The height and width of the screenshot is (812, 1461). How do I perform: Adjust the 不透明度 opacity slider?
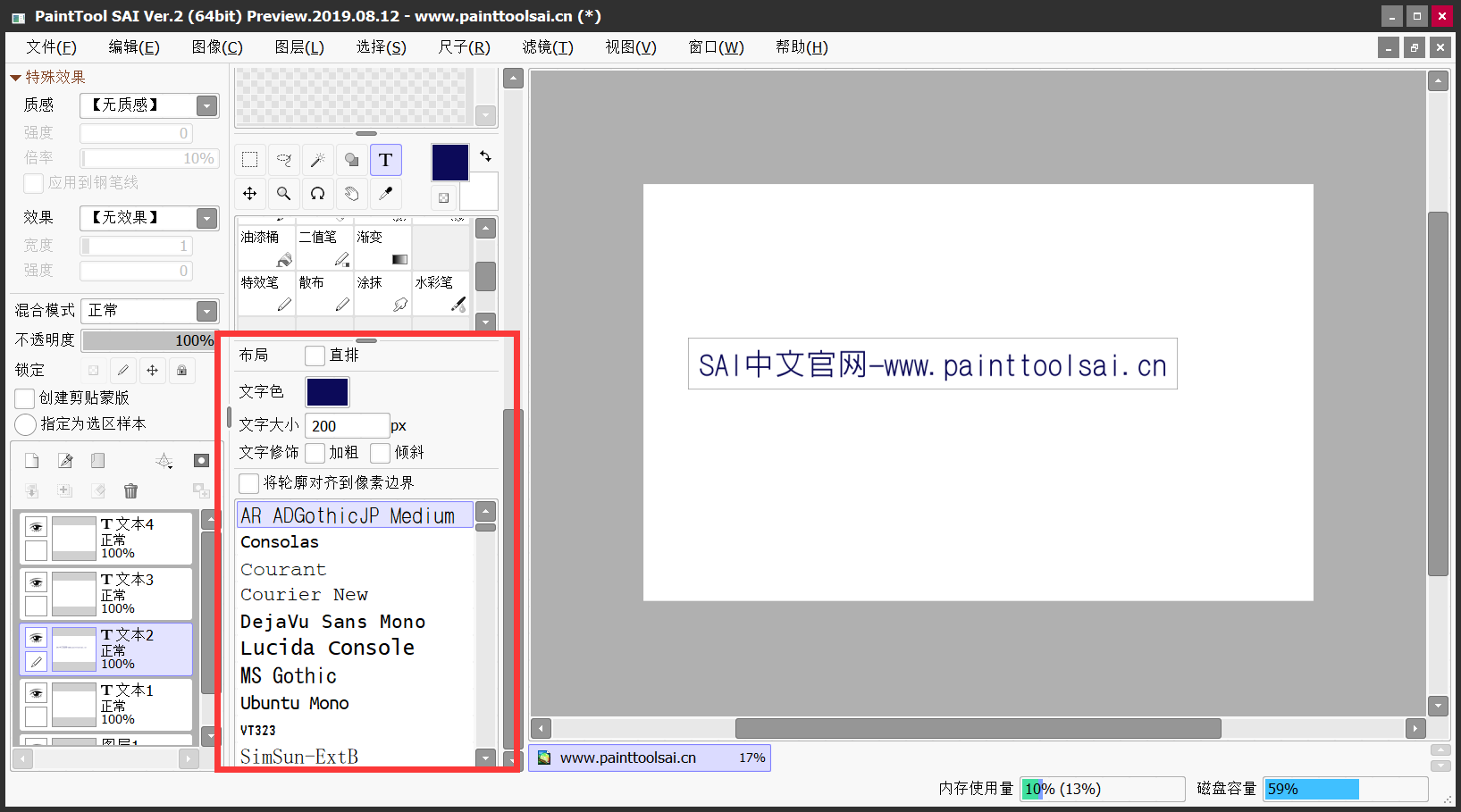pyautogui.click(x=148, y=340)
